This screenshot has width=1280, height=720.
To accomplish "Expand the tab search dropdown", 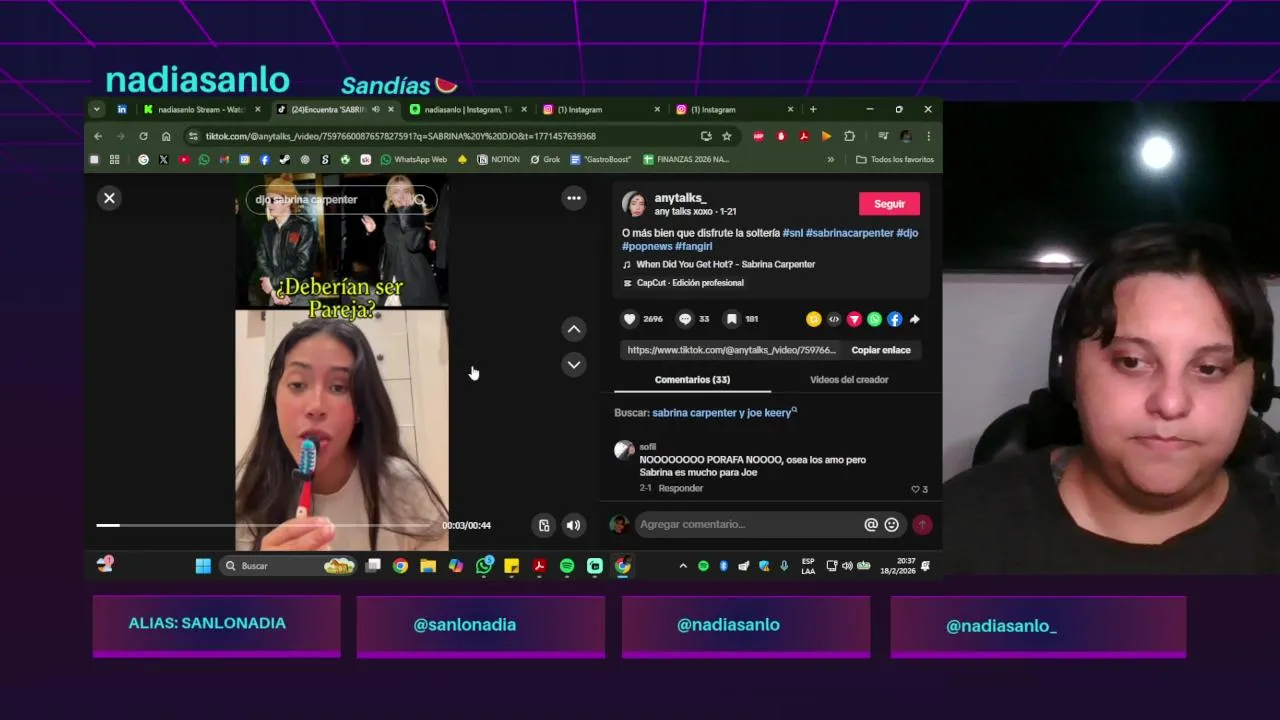I will coord(97,109).
